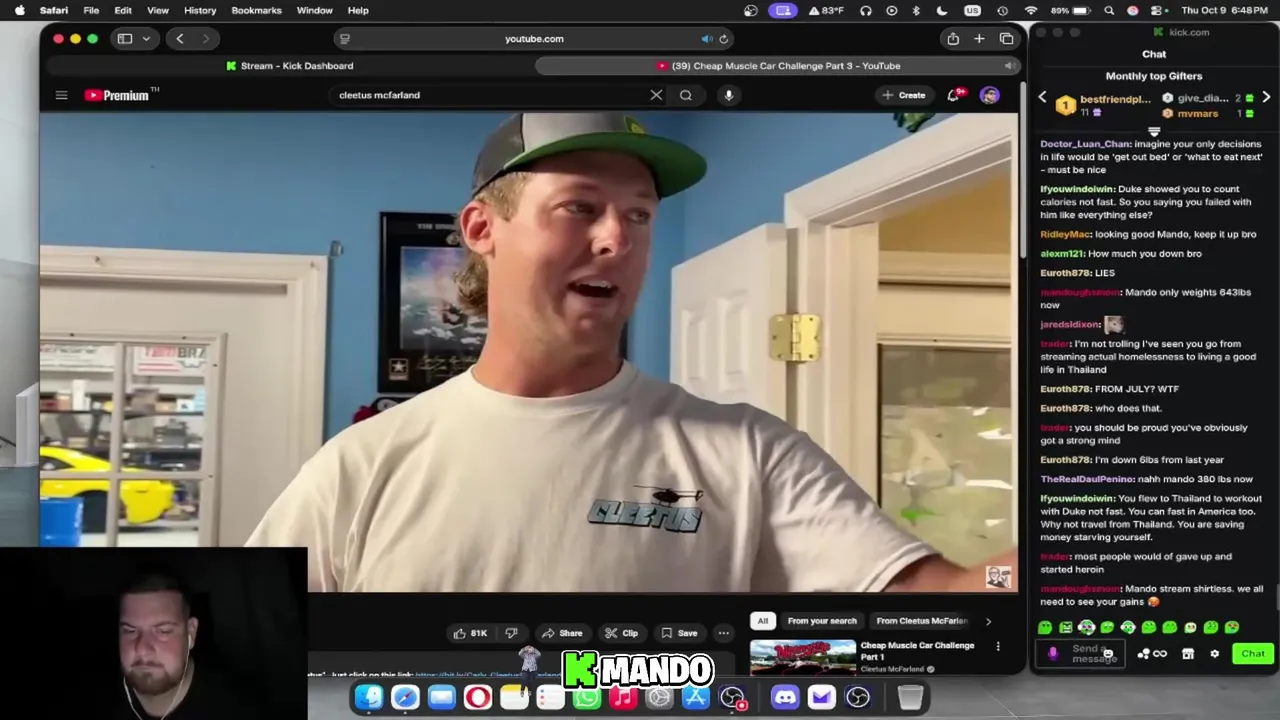
Task: Launch Opera from the Dock
Action: tap(478, 697)
